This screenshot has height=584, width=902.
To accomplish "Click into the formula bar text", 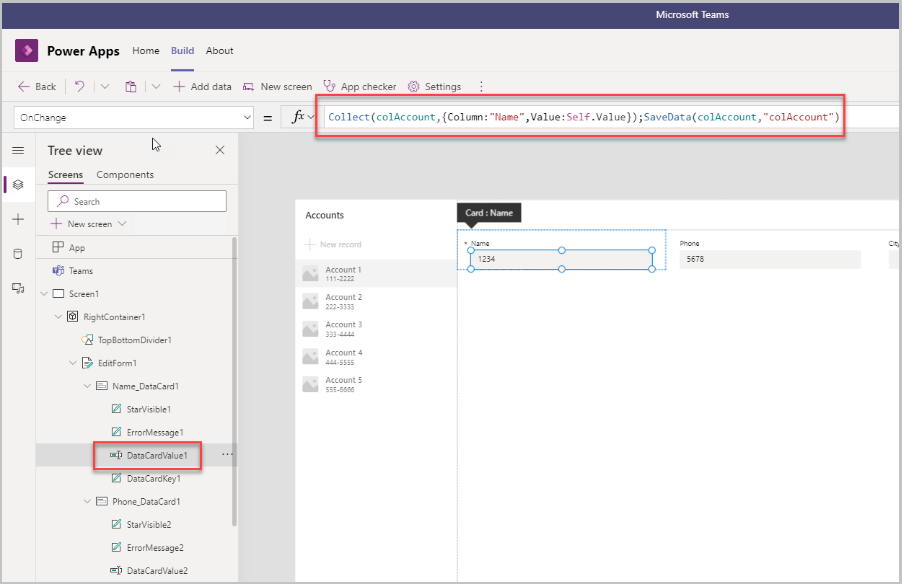I will pos(583,117).
